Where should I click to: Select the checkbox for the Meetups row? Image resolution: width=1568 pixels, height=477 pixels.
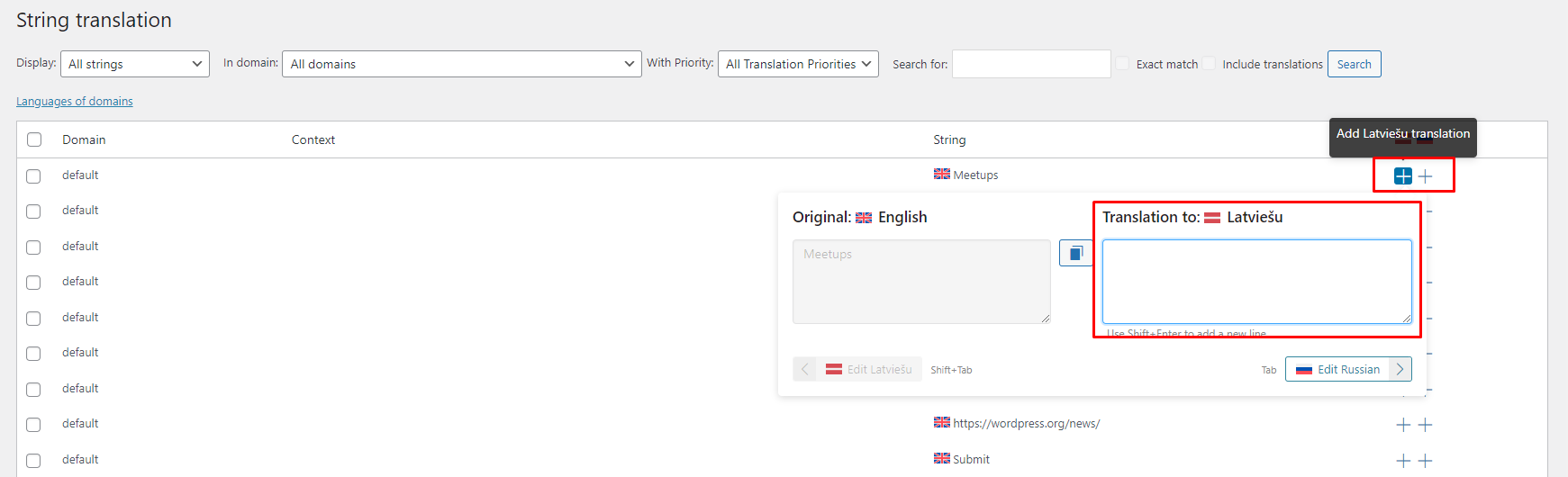[x=34, y=176]
